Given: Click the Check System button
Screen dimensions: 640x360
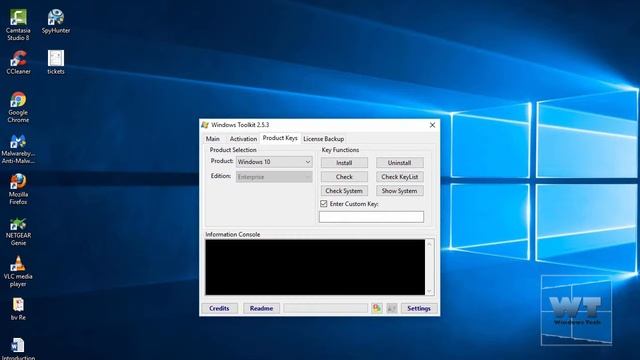Looking at the screenshot, I should [344, 191].
